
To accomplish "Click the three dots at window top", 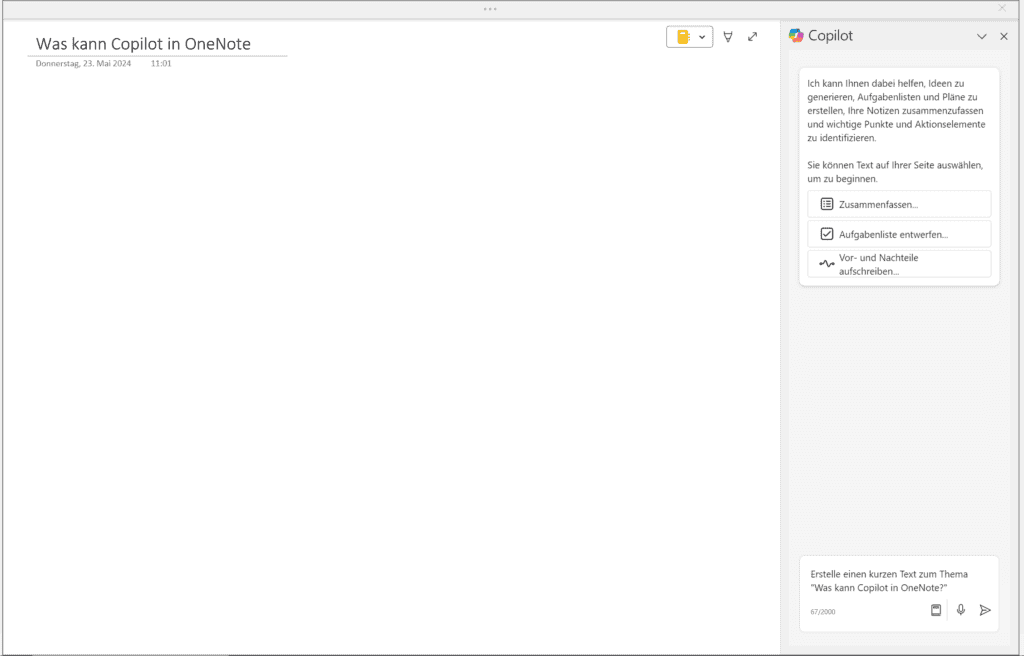I will (x=490, y=9).
